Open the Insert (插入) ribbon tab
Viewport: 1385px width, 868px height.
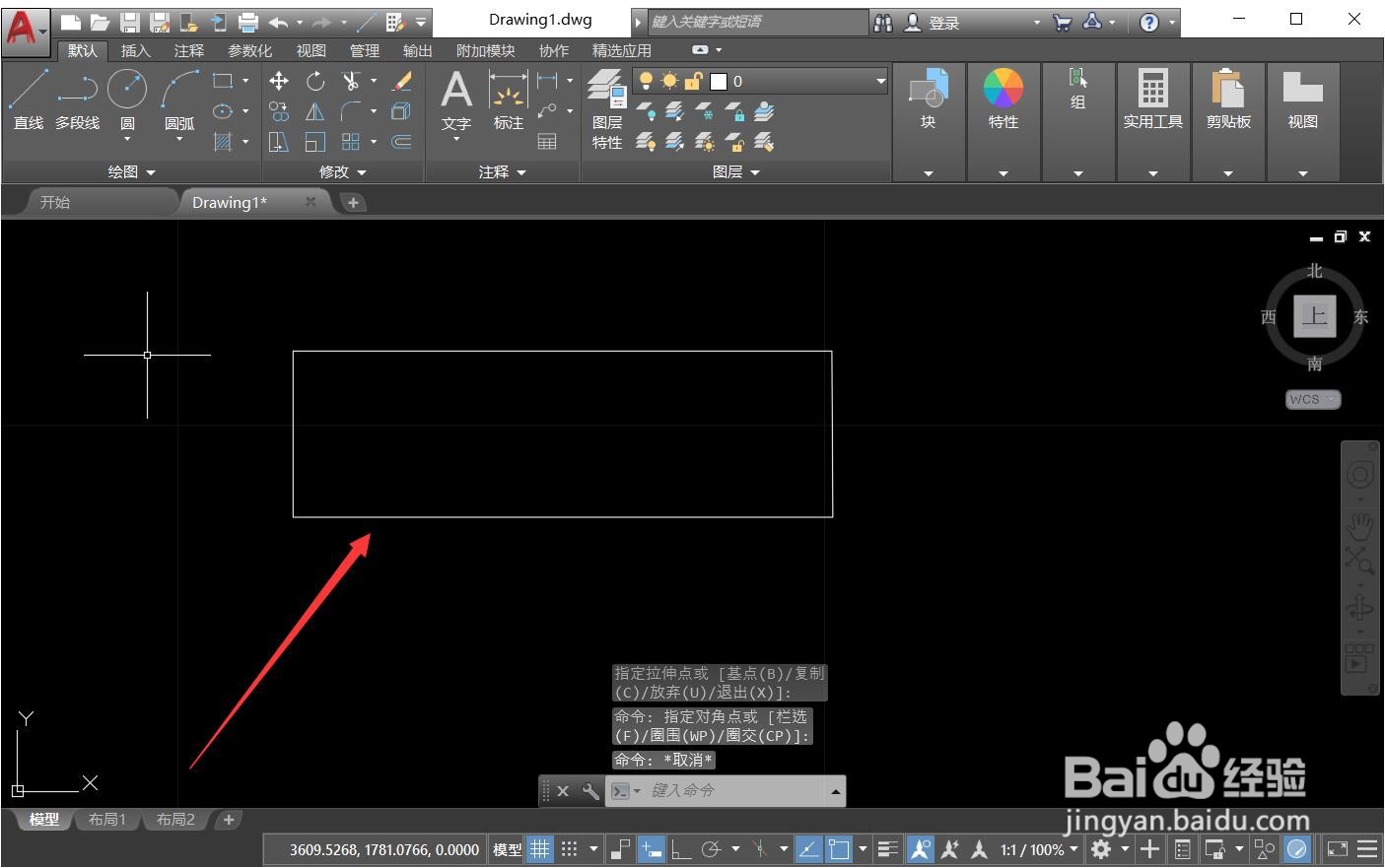(x=136, y=50)
